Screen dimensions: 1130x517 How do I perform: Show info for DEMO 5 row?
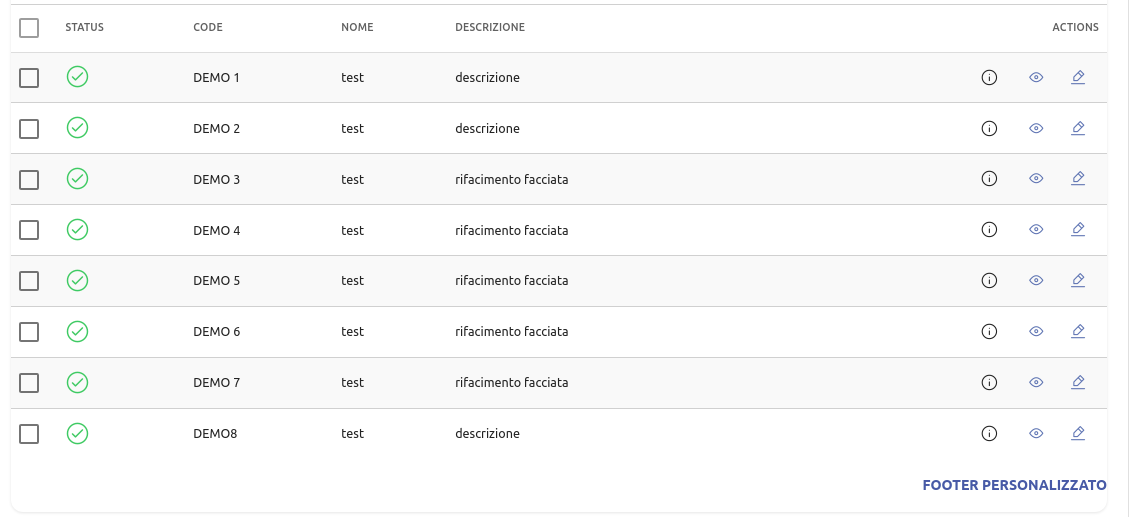989,281
